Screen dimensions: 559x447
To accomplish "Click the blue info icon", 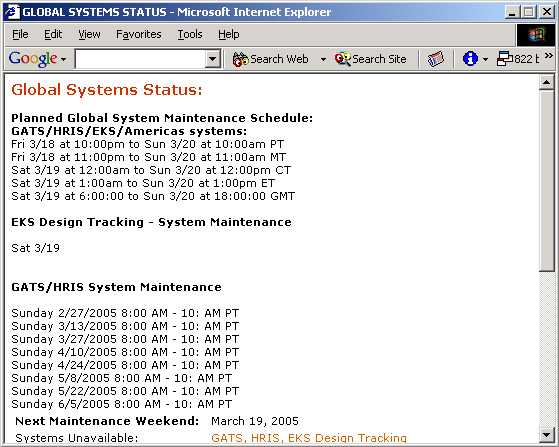I will 470,58.
